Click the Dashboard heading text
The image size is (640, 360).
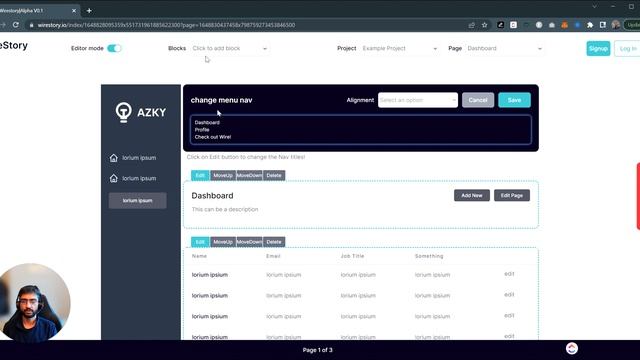pyautogui.click(x=212, y=196)
